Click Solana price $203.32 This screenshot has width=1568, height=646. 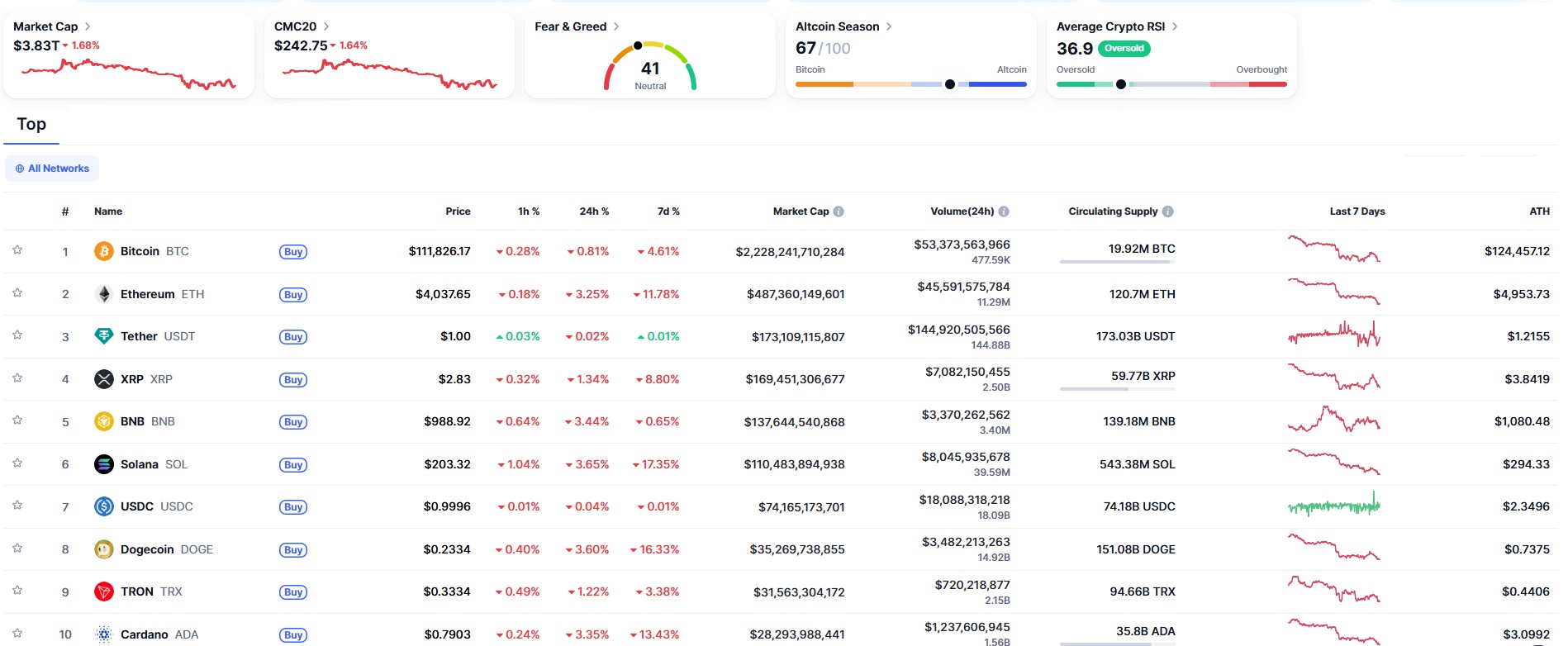click(x=448, y=464)
